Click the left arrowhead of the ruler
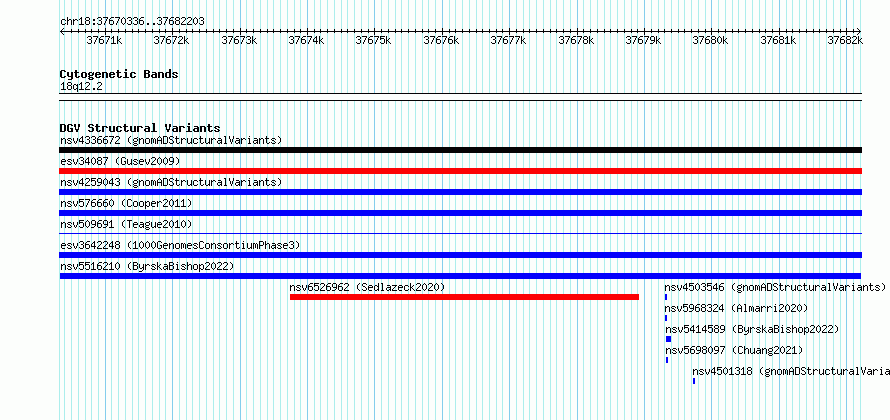This screenshot has height=420, width=890. point(62,31)
